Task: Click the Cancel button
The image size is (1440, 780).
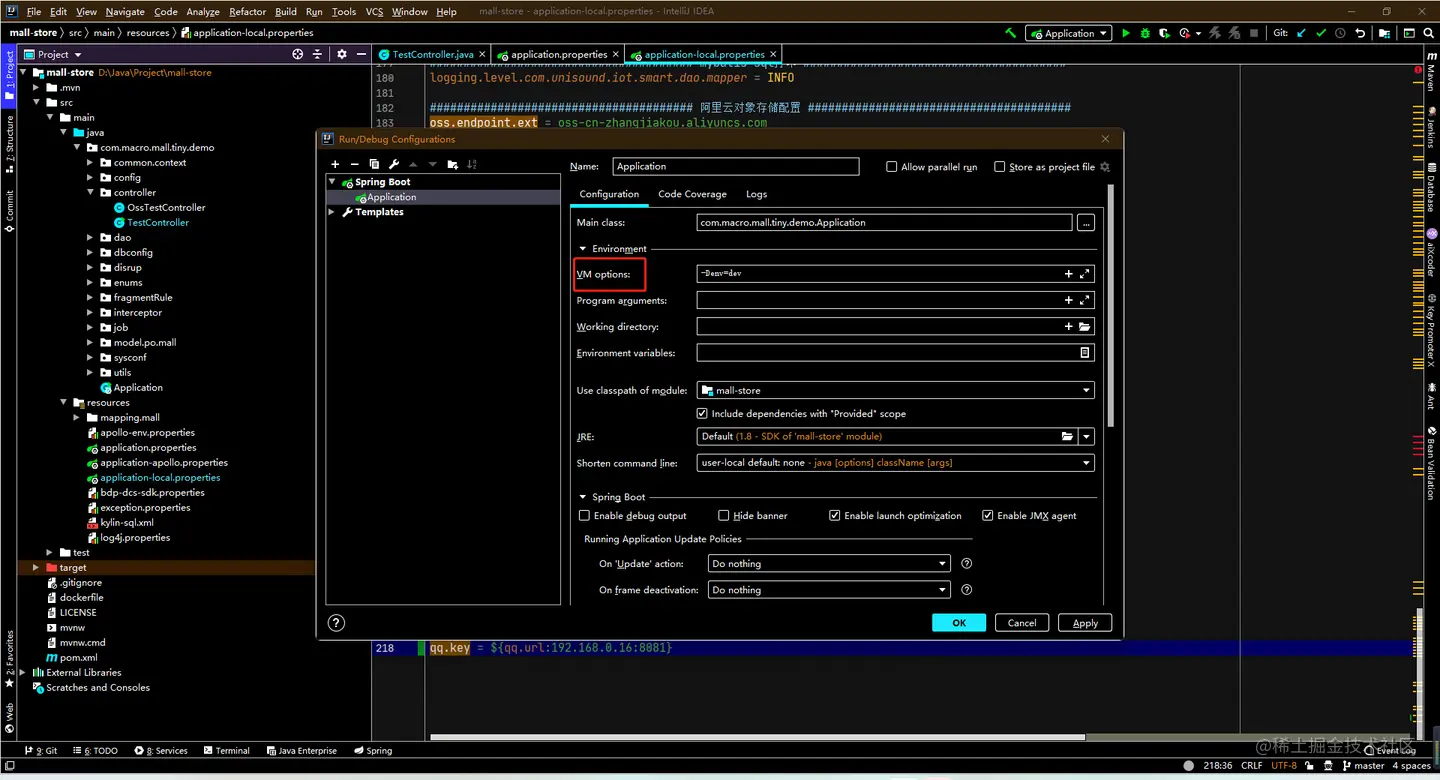Action: 1022,623
